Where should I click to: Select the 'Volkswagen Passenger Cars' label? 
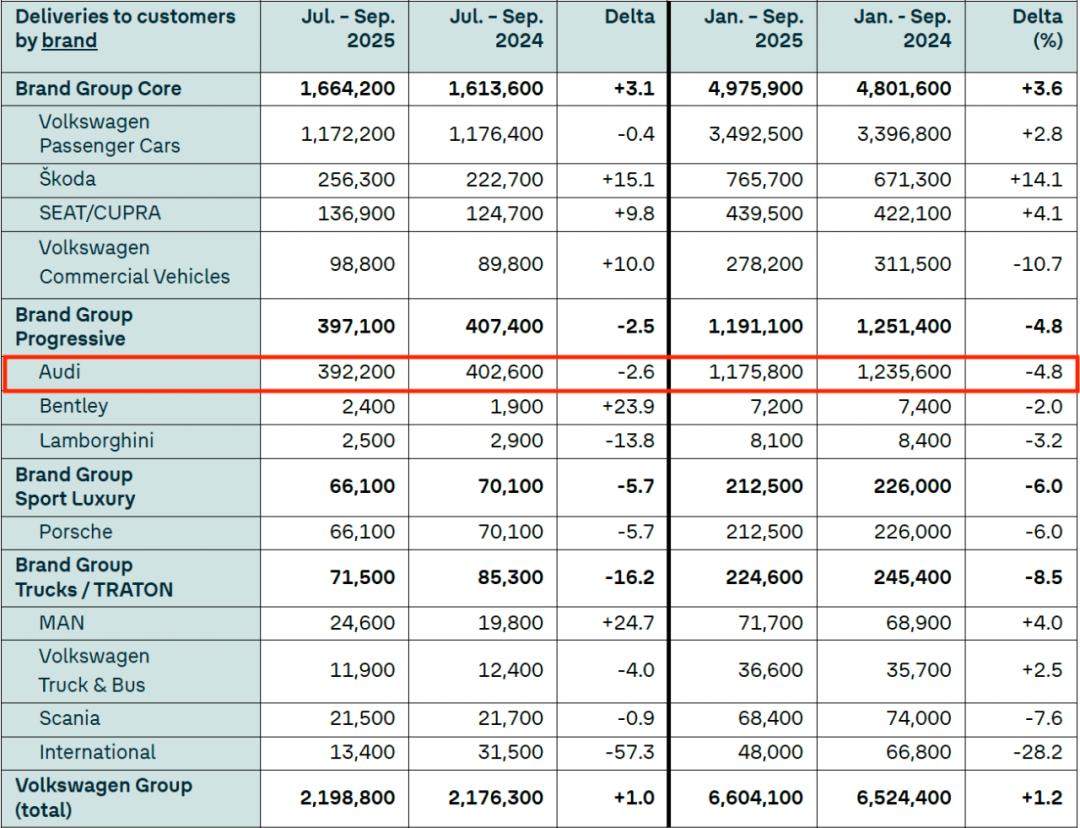click(x=110, y=134)
